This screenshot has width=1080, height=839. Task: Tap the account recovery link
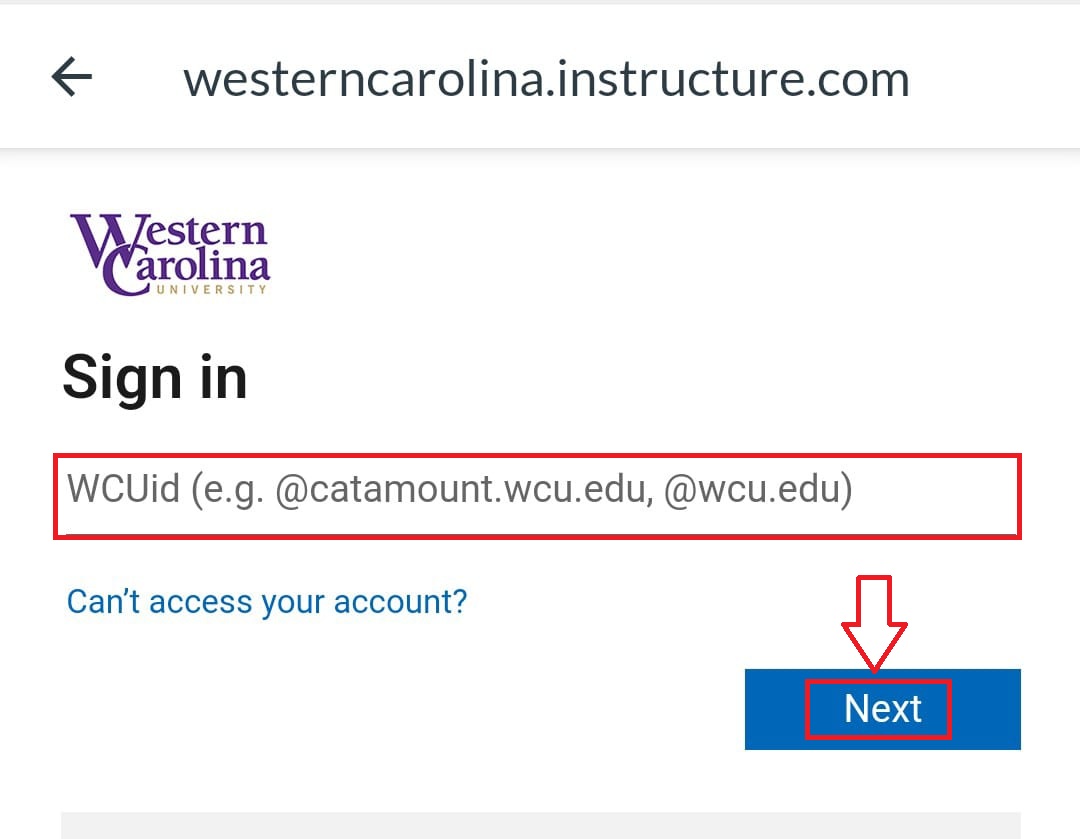tap(267, 602)
